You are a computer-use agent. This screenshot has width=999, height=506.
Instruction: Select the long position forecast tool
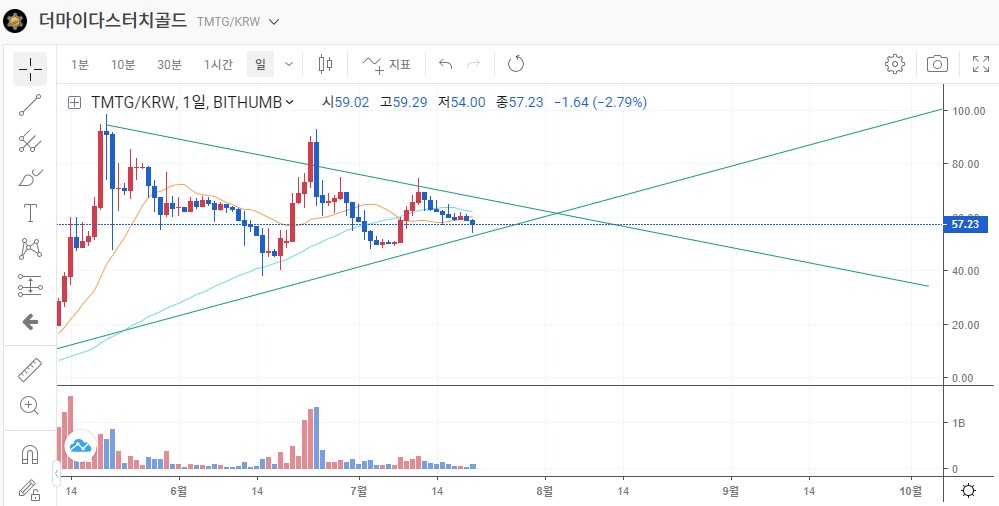coord(30,286)
